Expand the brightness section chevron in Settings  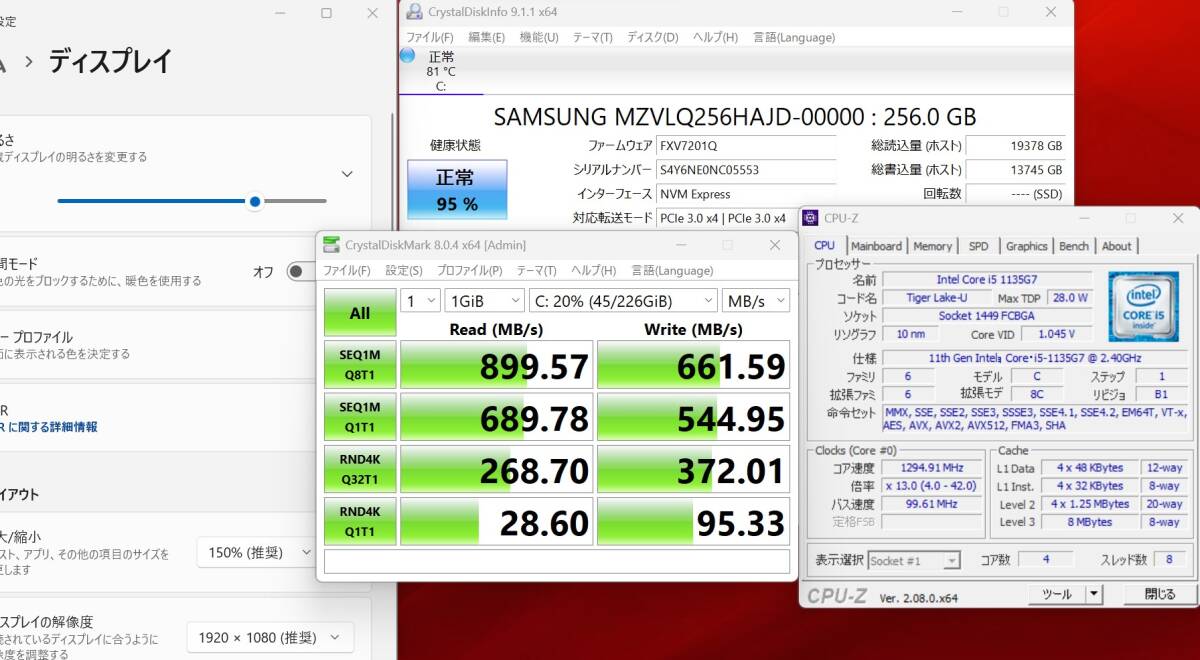click(347, 174)
